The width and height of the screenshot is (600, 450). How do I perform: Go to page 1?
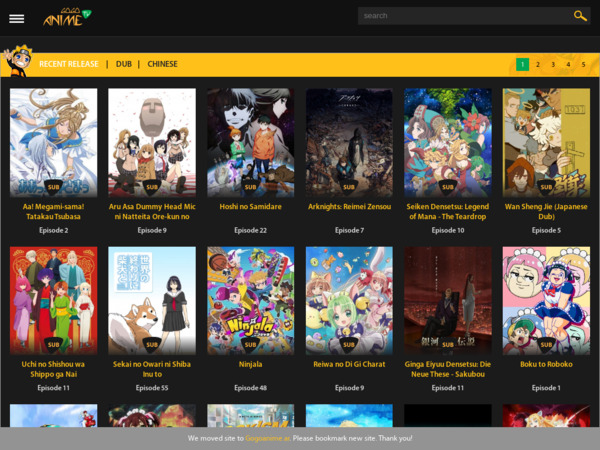pos(522,64)
